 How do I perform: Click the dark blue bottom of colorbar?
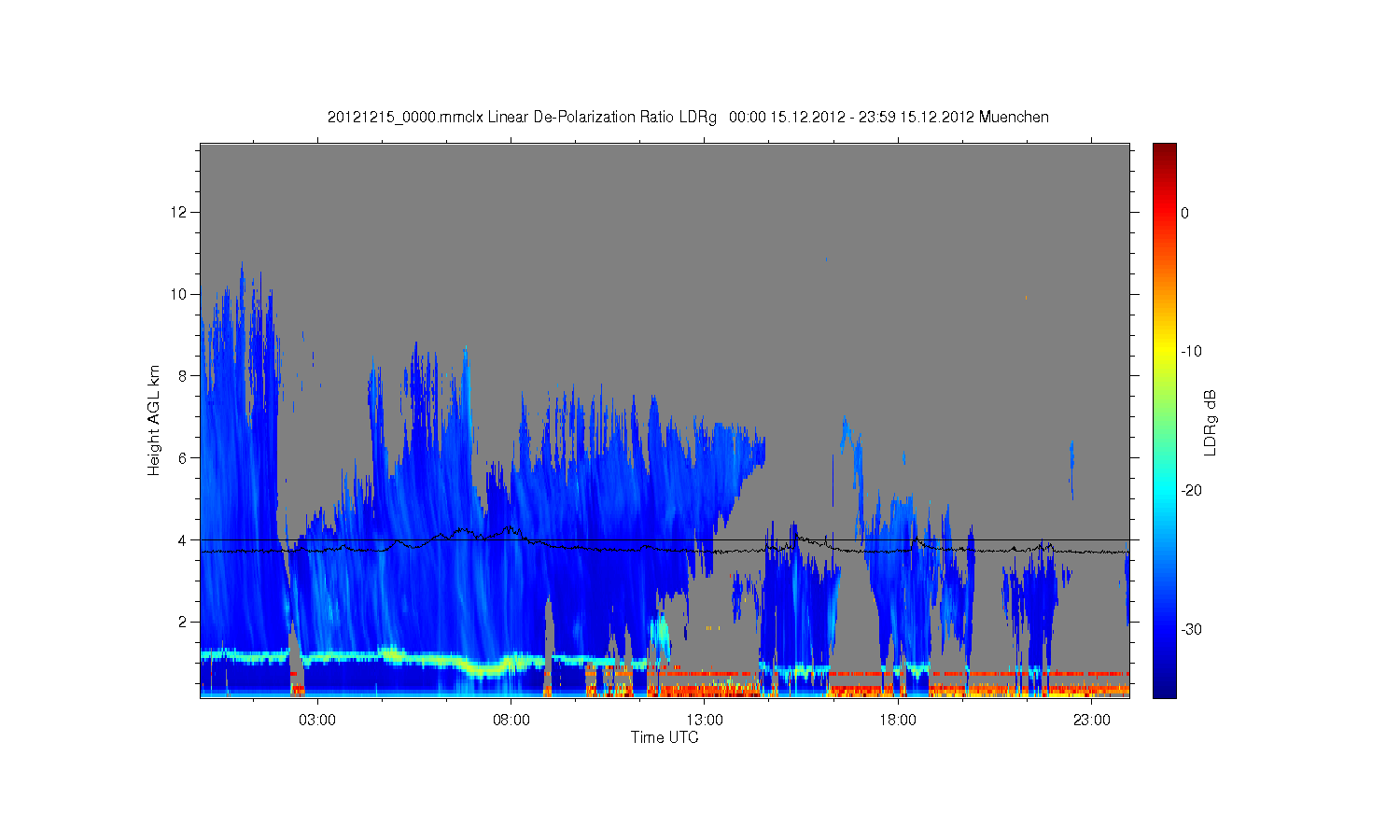(1165, 689)
